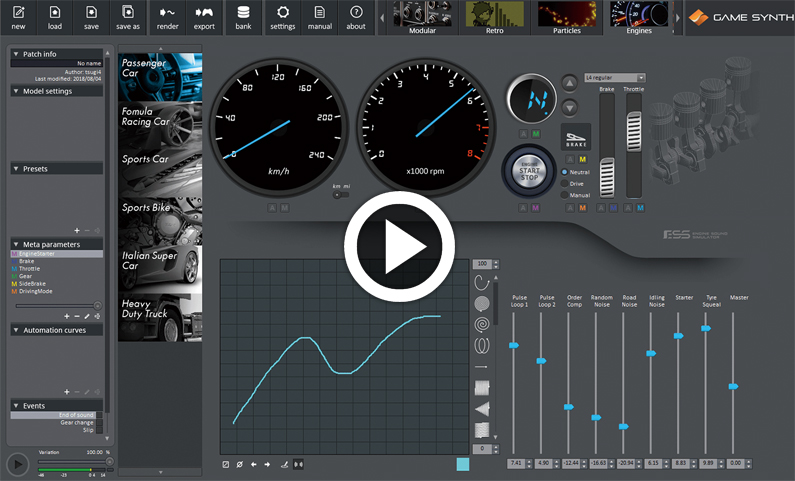Click the save icon in the toolbar

click(91, 12)
